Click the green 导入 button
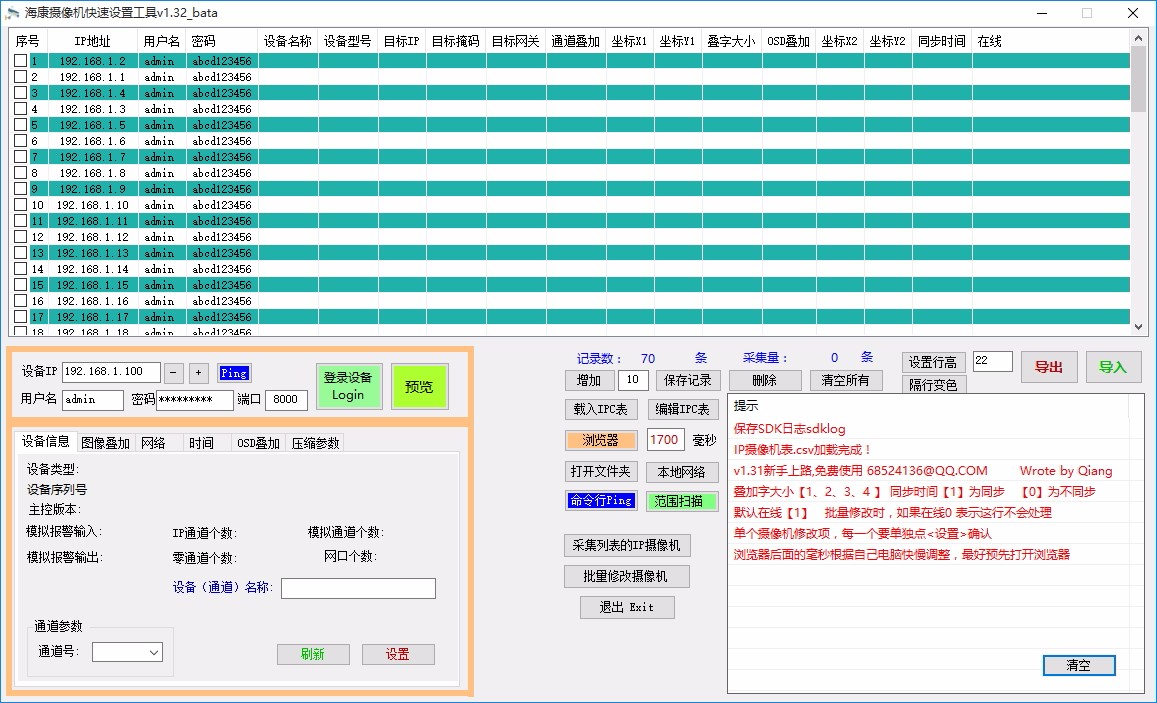This screenshot has width=1157, height=703. [x=1113, y=367]
